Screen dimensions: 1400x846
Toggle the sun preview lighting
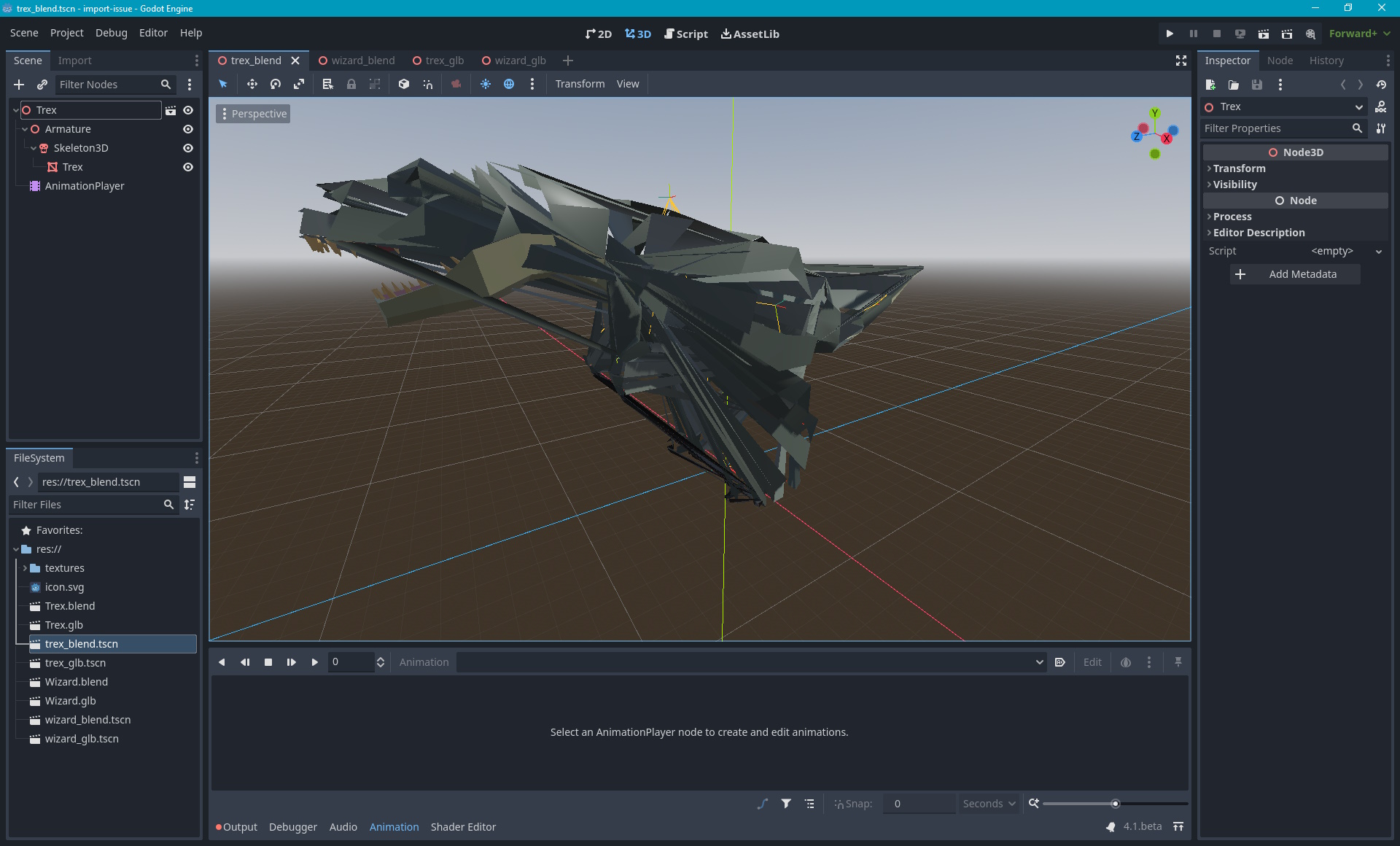tap(486, 84)
